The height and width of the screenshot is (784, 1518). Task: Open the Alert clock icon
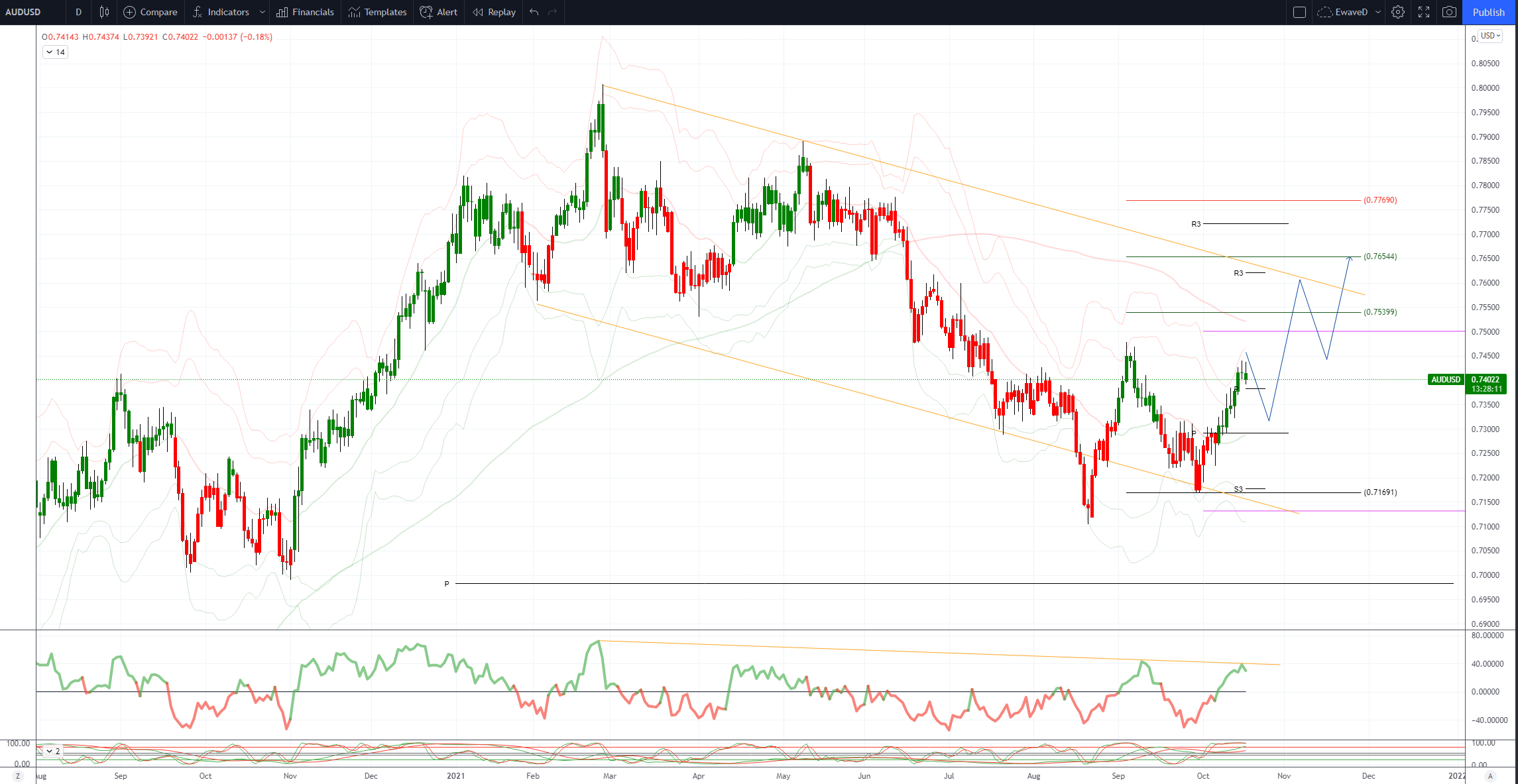[x=427, y=12]
